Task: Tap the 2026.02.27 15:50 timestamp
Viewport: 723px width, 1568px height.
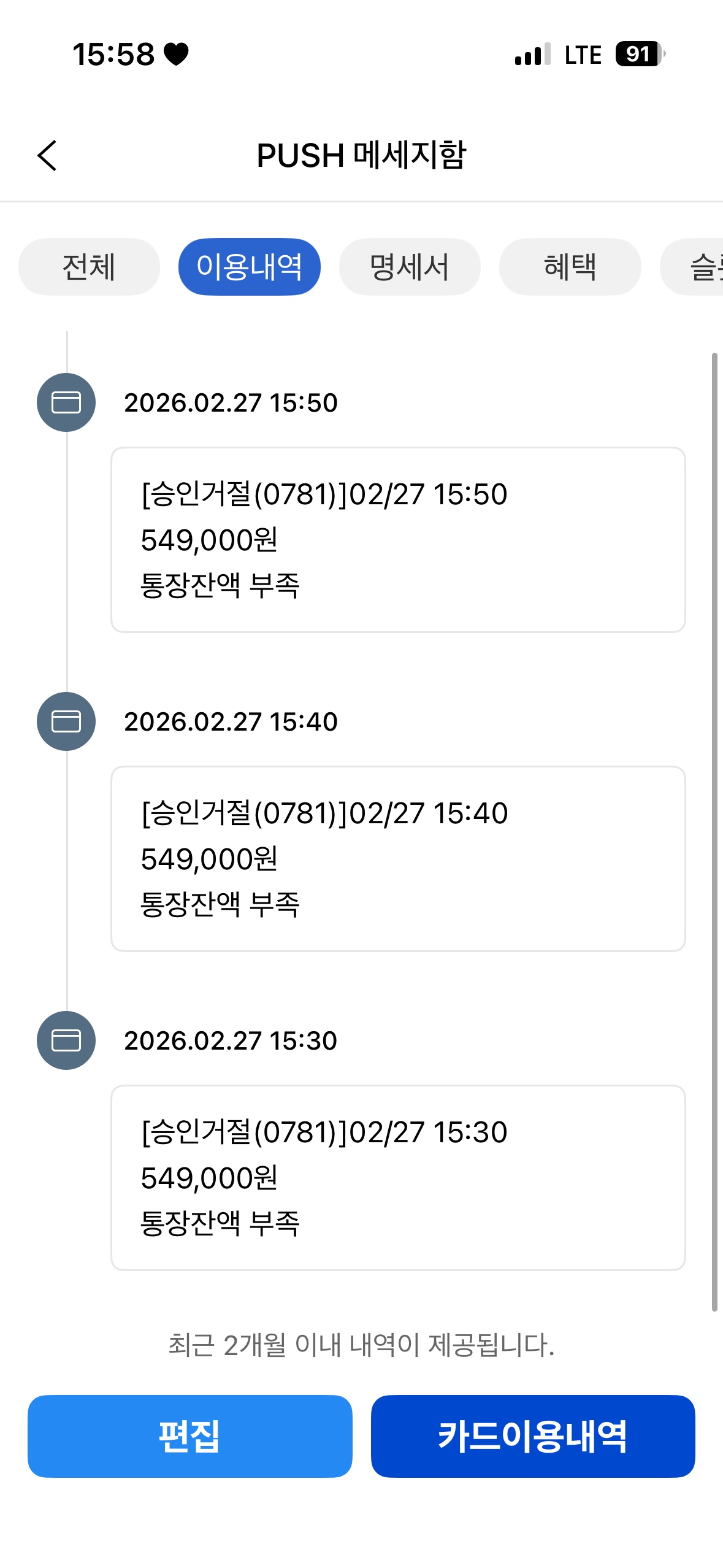Action: pos(231,403)
